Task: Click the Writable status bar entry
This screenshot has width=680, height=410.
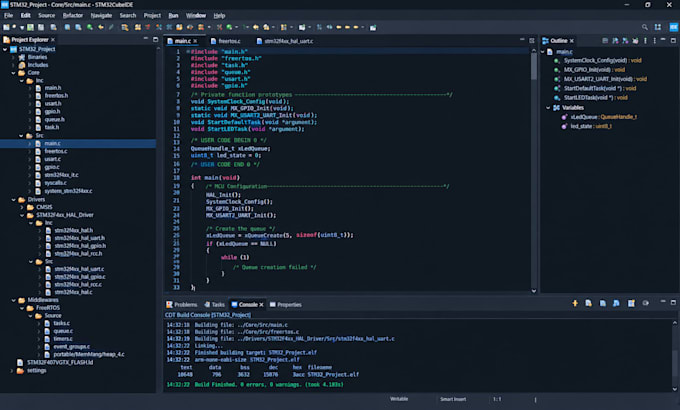Action: [x=399, y=399]
